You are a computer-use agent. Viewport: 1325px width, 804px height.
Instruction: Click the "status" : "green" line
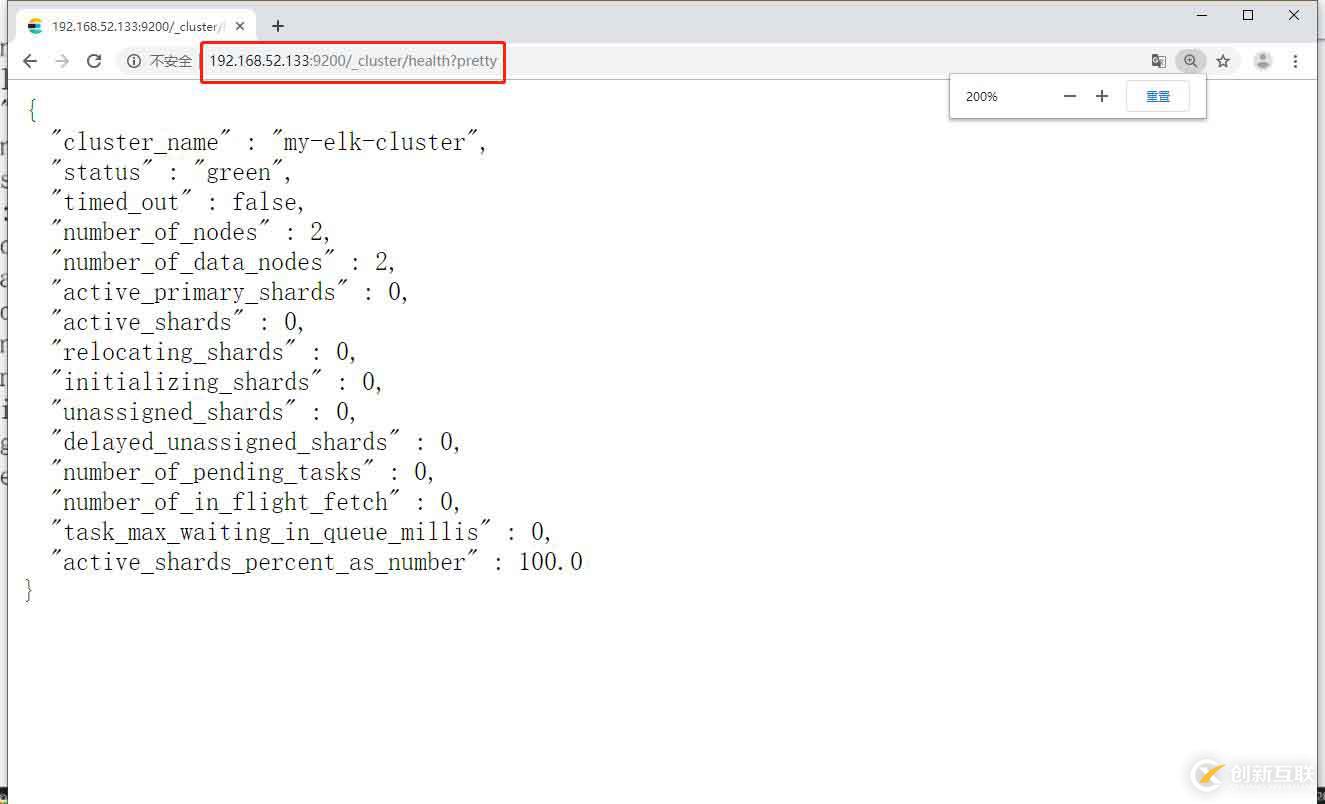click(171, 172)
